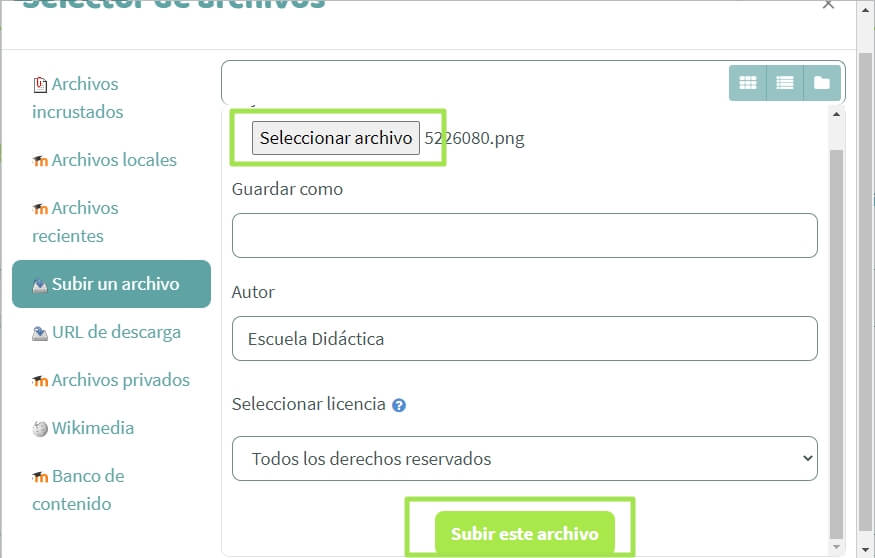
Task: Click the Moodle icon beside Archivos locales
Action: tap(40, 161)
